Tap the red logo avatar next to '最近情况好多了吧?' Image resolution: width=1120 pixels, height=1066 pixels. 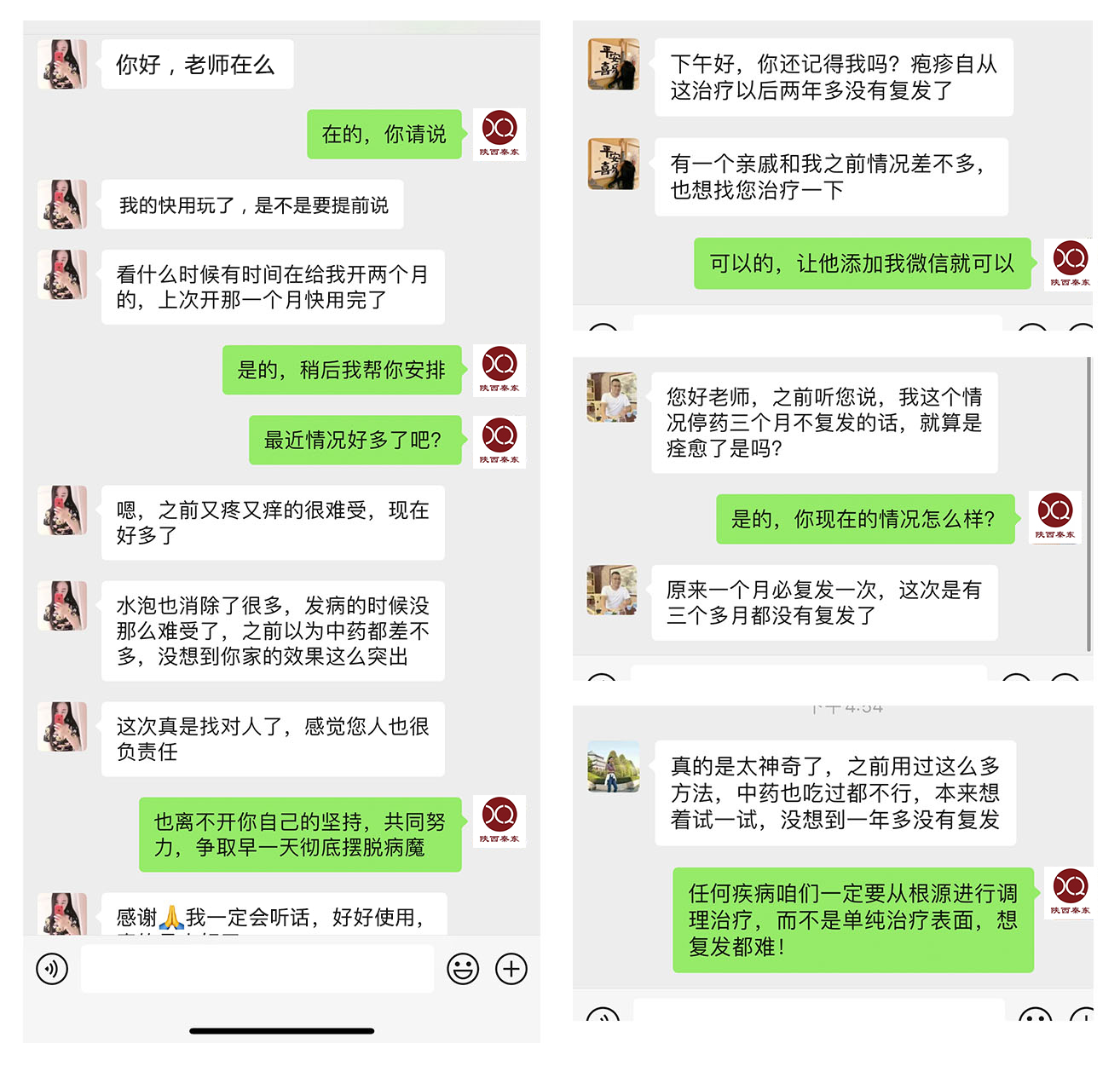pos(499,441)
